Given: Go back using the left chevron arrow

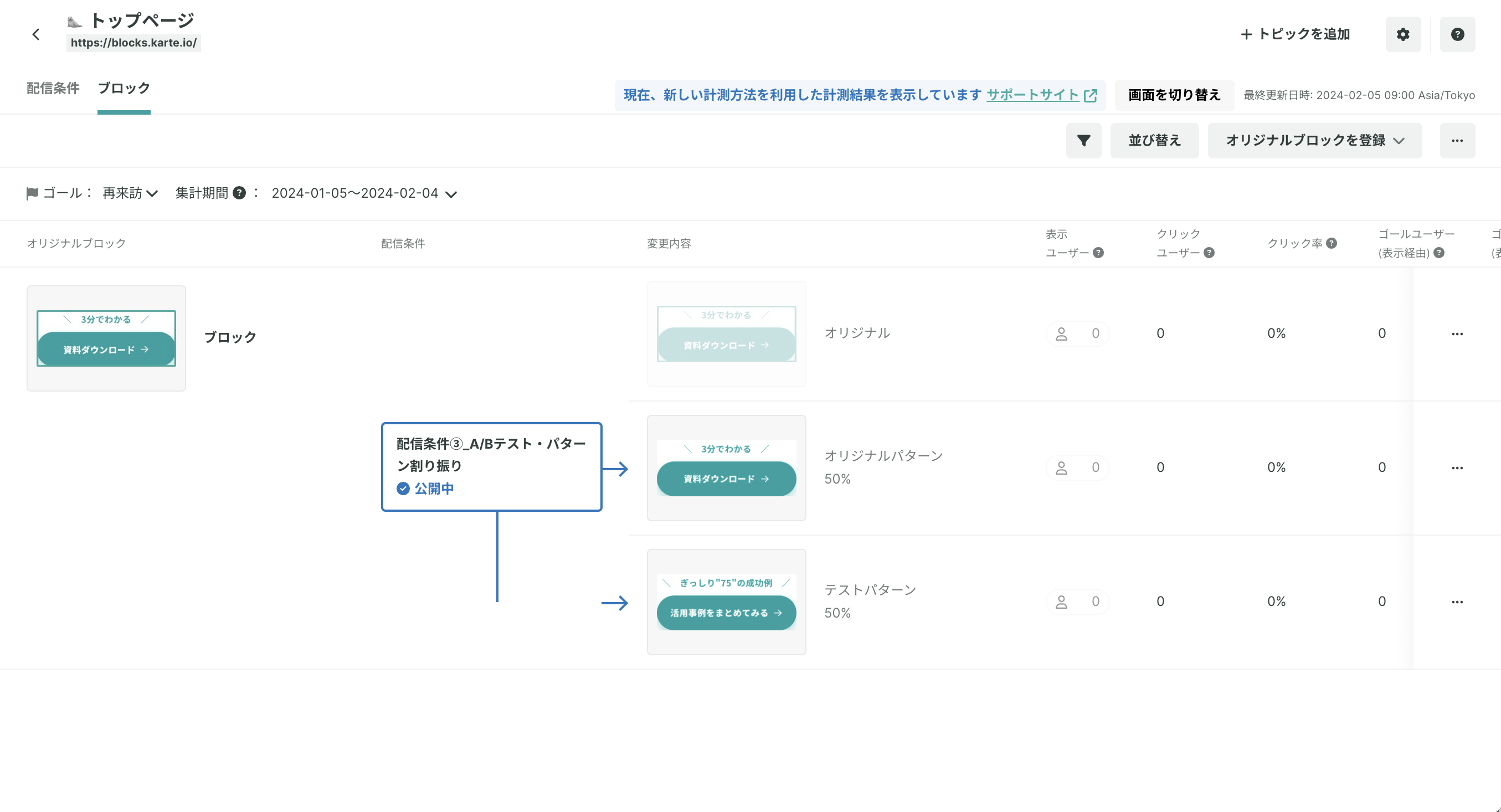Looking at the screenshot, I should click(x=36, y=34).
